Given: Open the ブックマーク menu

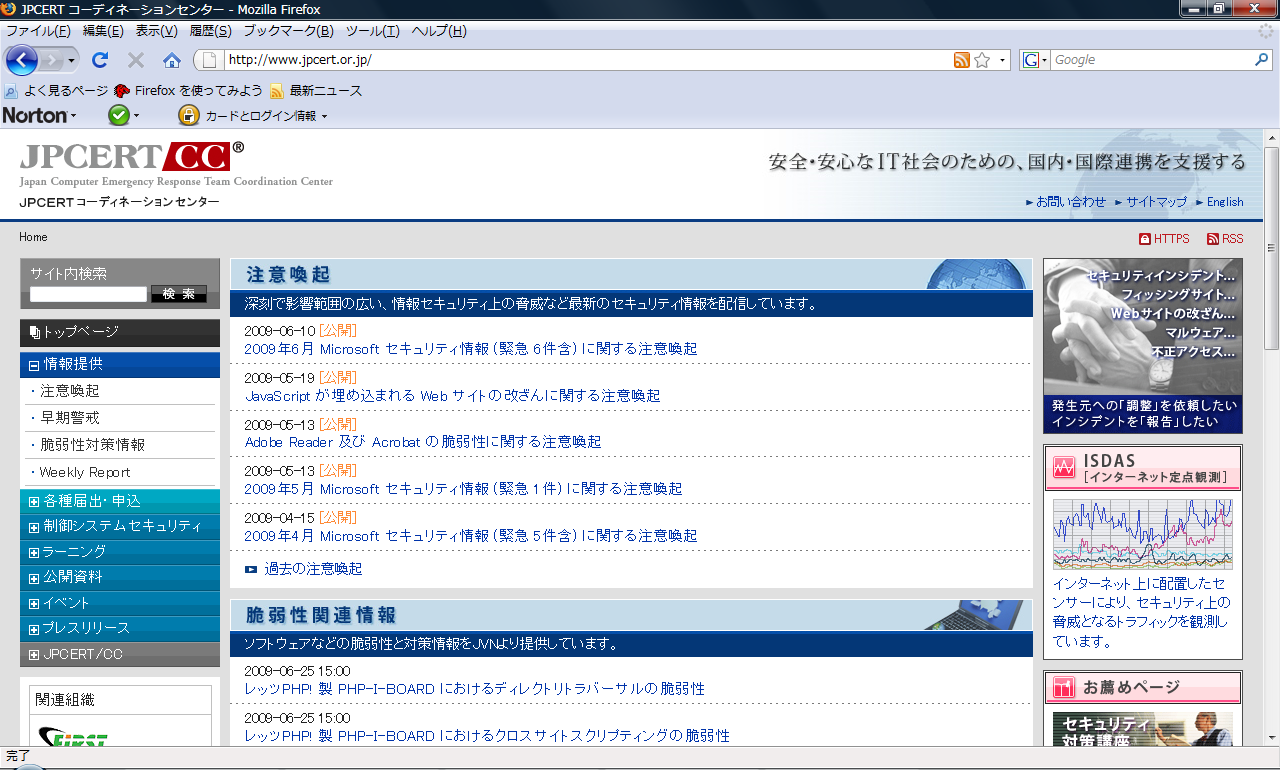Looking at the screenshot, I should coord(289,31).
